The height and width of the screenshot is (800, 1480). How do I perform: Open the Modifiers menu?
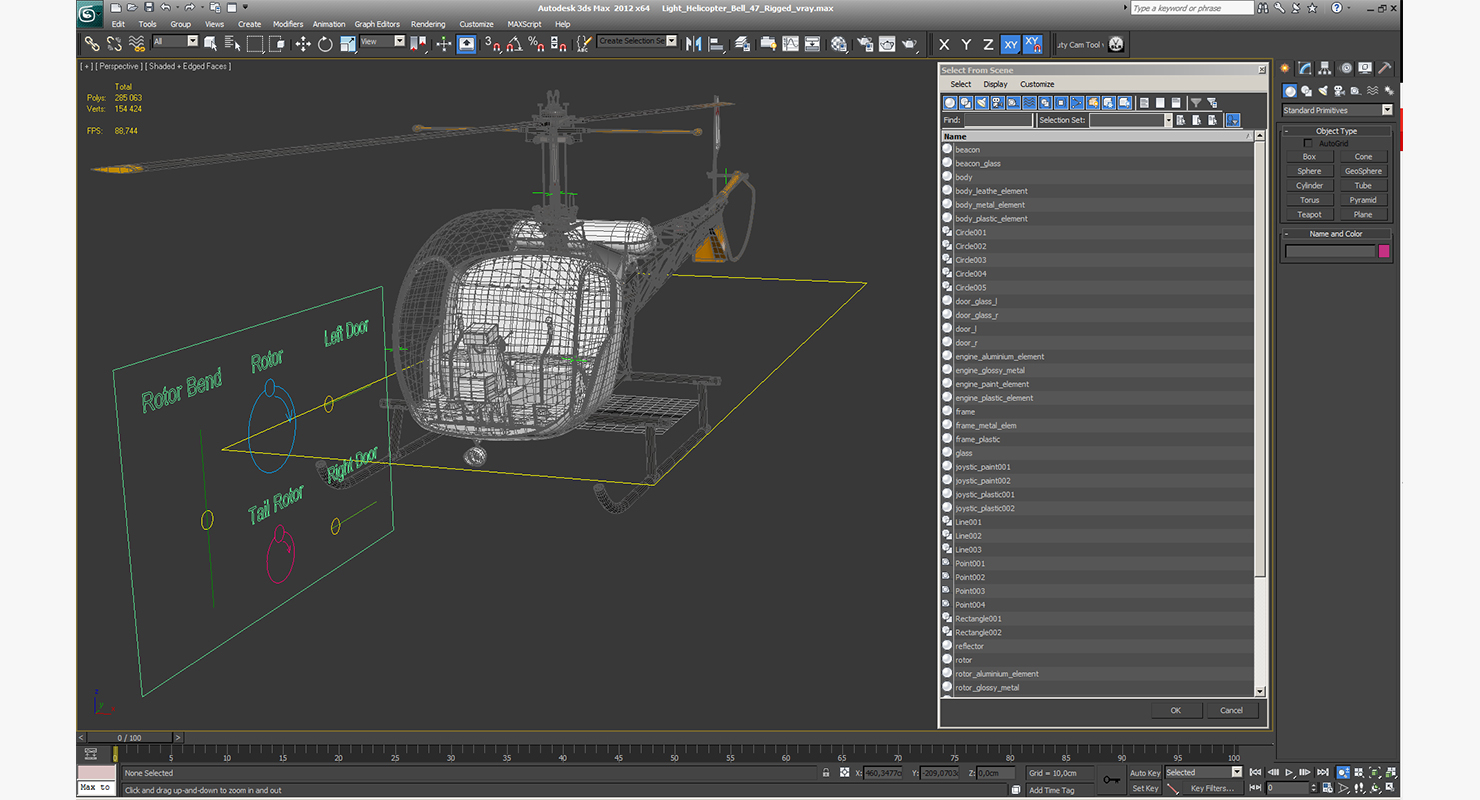click(288, 24)
